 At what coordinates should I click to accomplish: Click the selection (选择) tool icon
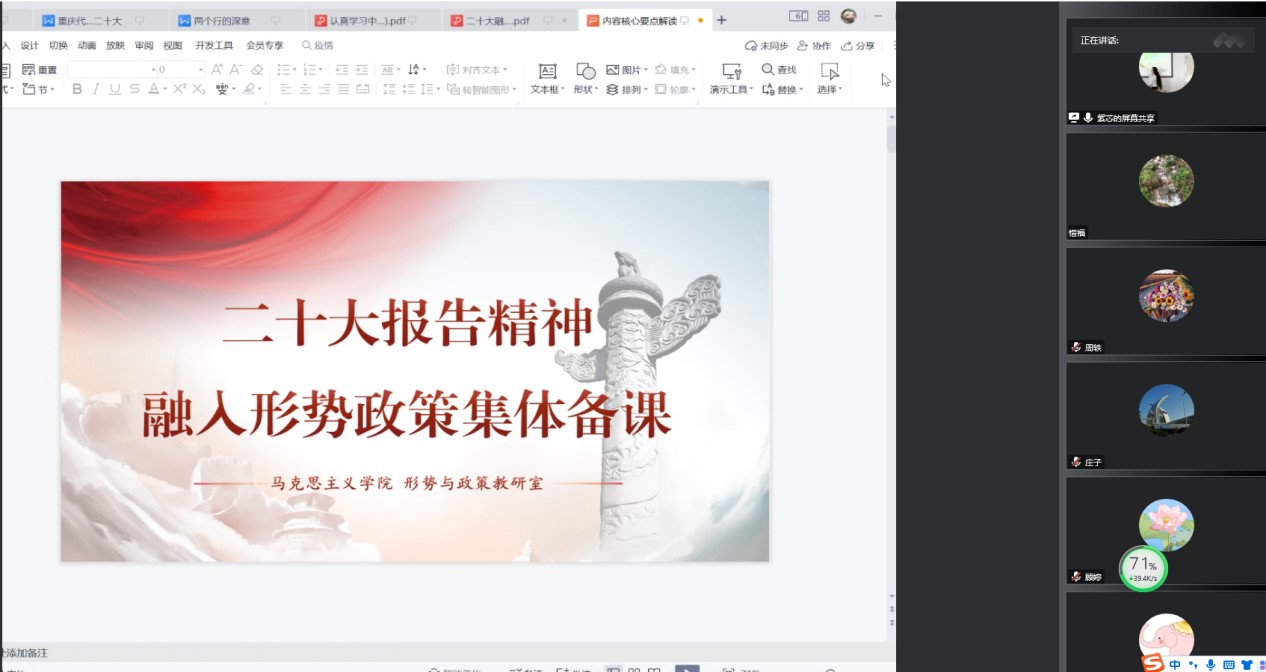[x=829, y=72]
